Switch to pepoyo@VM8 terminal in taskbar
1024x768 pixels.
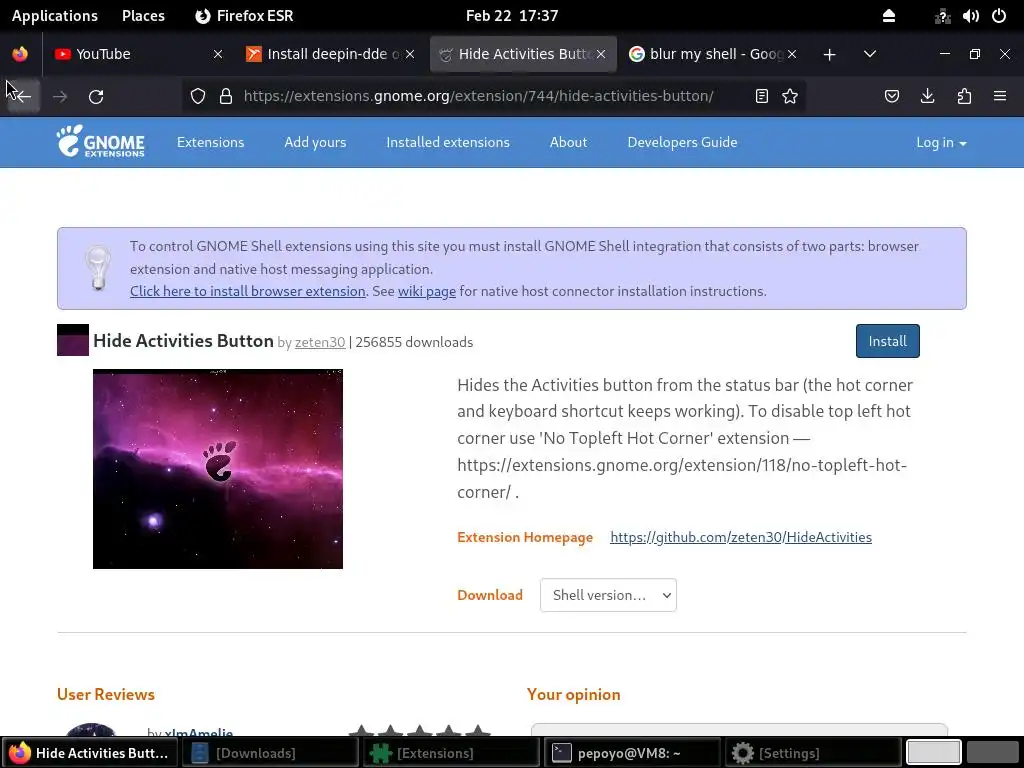pyautogui.click(x=632, y=753)
